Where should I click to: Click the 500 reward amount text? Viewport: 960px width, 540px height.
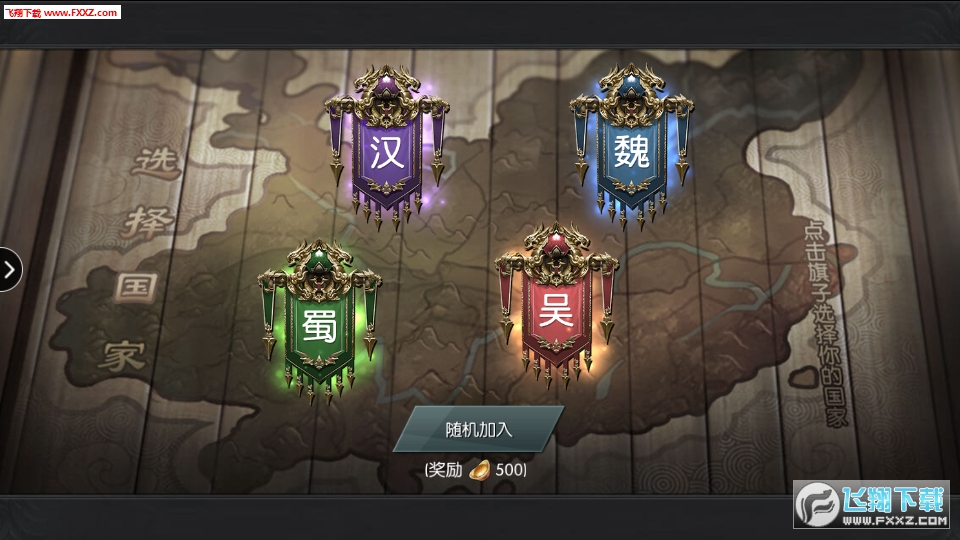point(509,470)
